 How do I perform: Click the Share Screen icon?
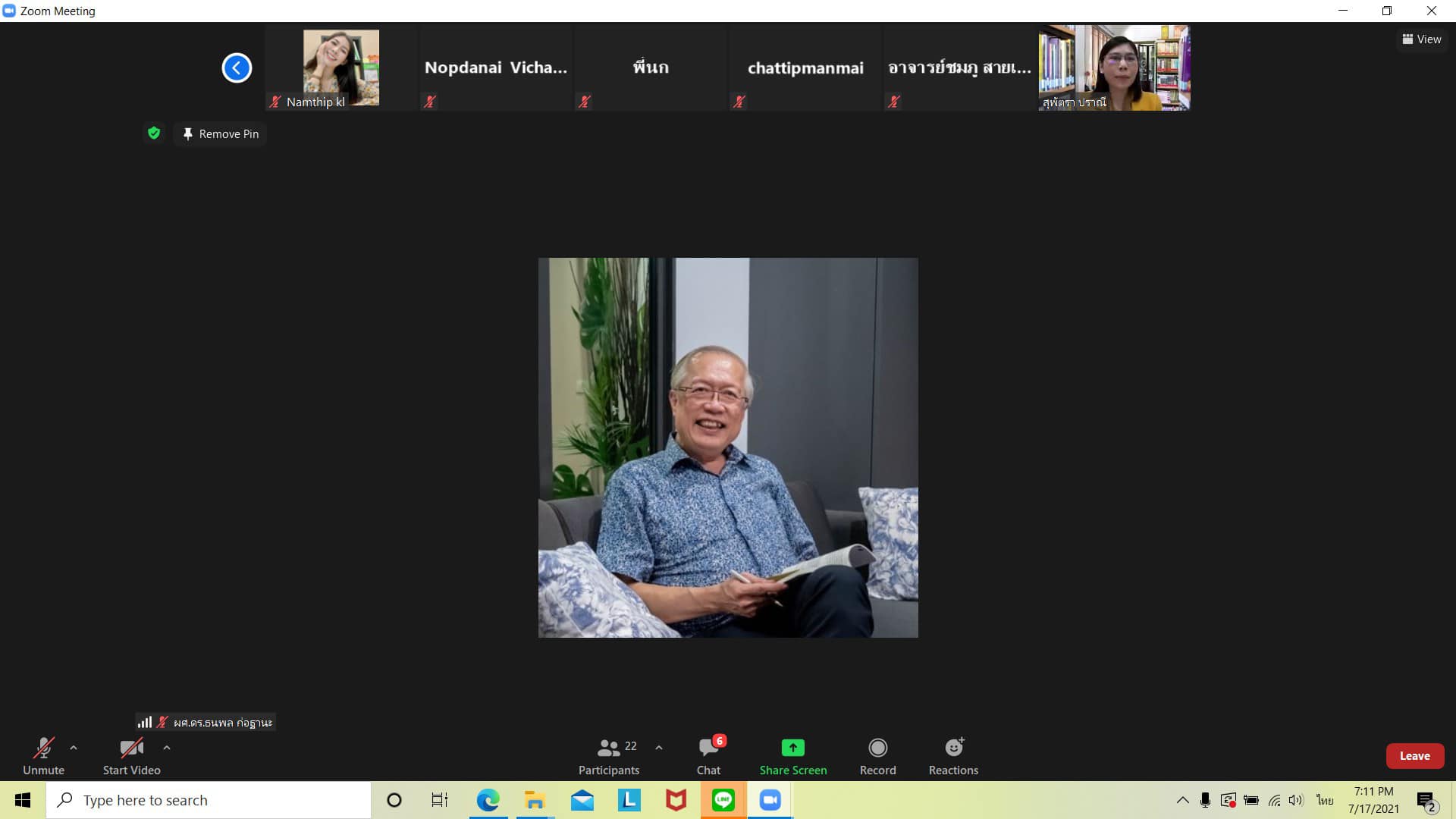click(792, 748)
